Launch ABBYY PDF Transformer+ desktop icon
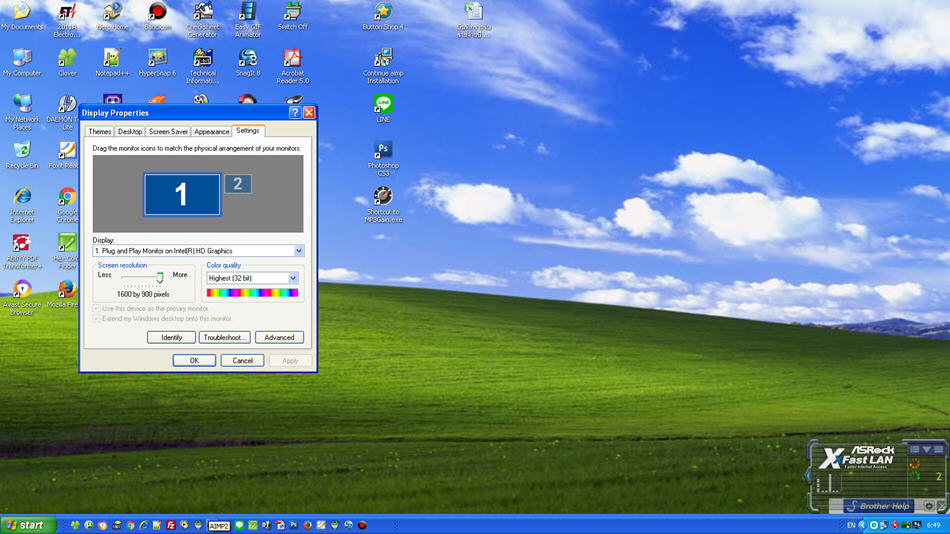Screen dimensions: 950x534 (x=22, y=252)
